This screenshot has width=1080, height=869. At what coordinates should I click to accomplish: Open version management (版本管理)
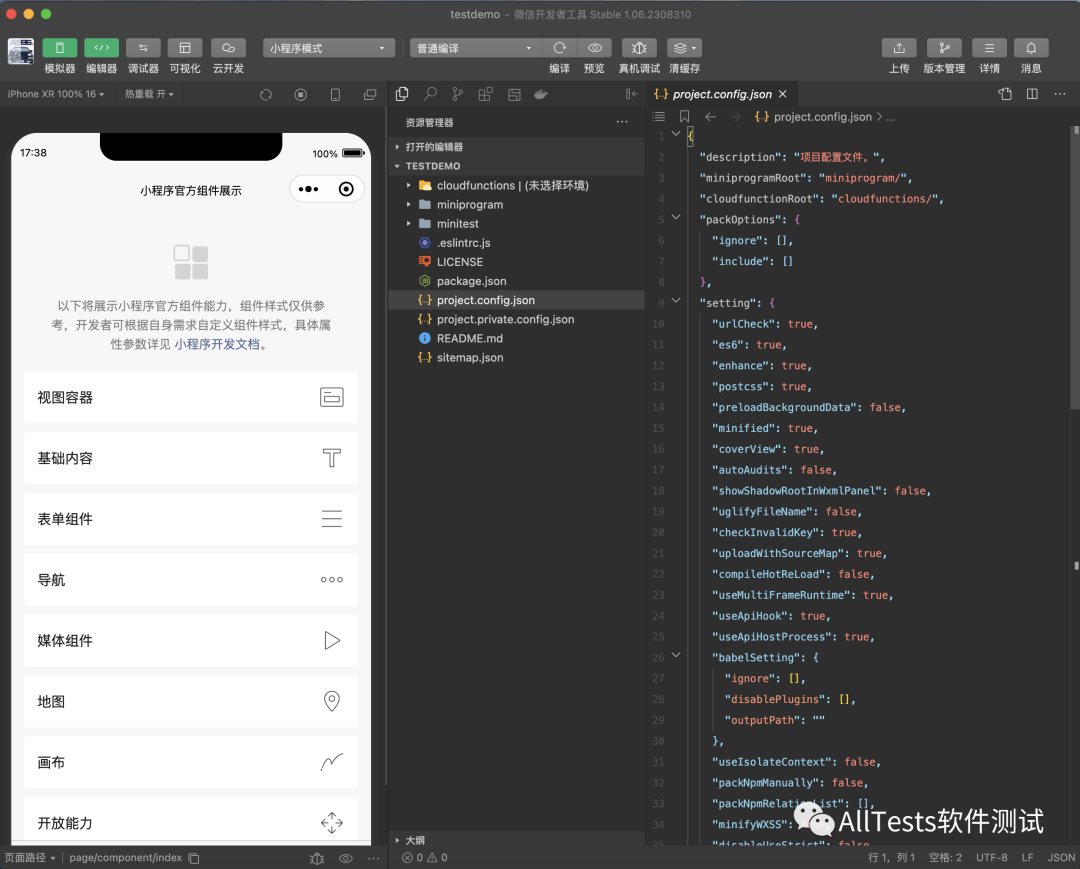(x=944, y=48)
